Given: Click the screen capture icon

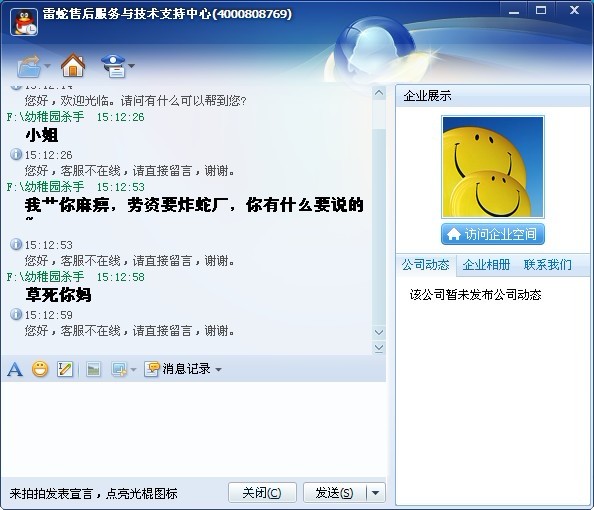Looking at the screenshot, I should tap(119, 369).
